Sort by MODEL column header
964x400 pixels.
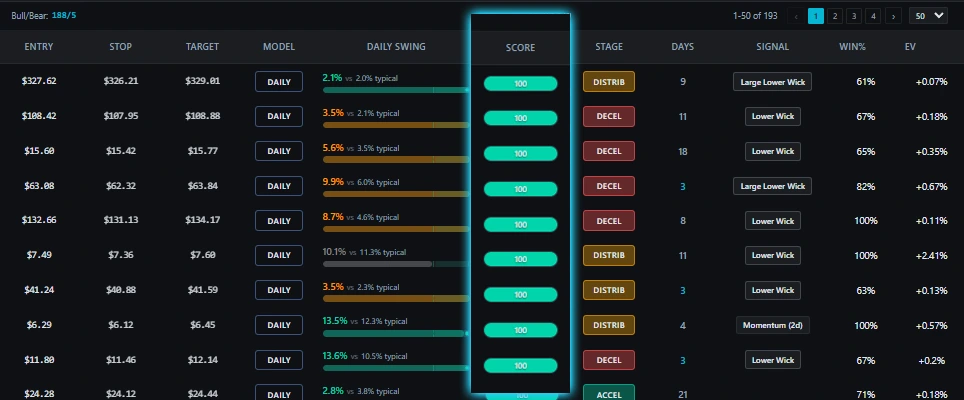tap(279, 47)
